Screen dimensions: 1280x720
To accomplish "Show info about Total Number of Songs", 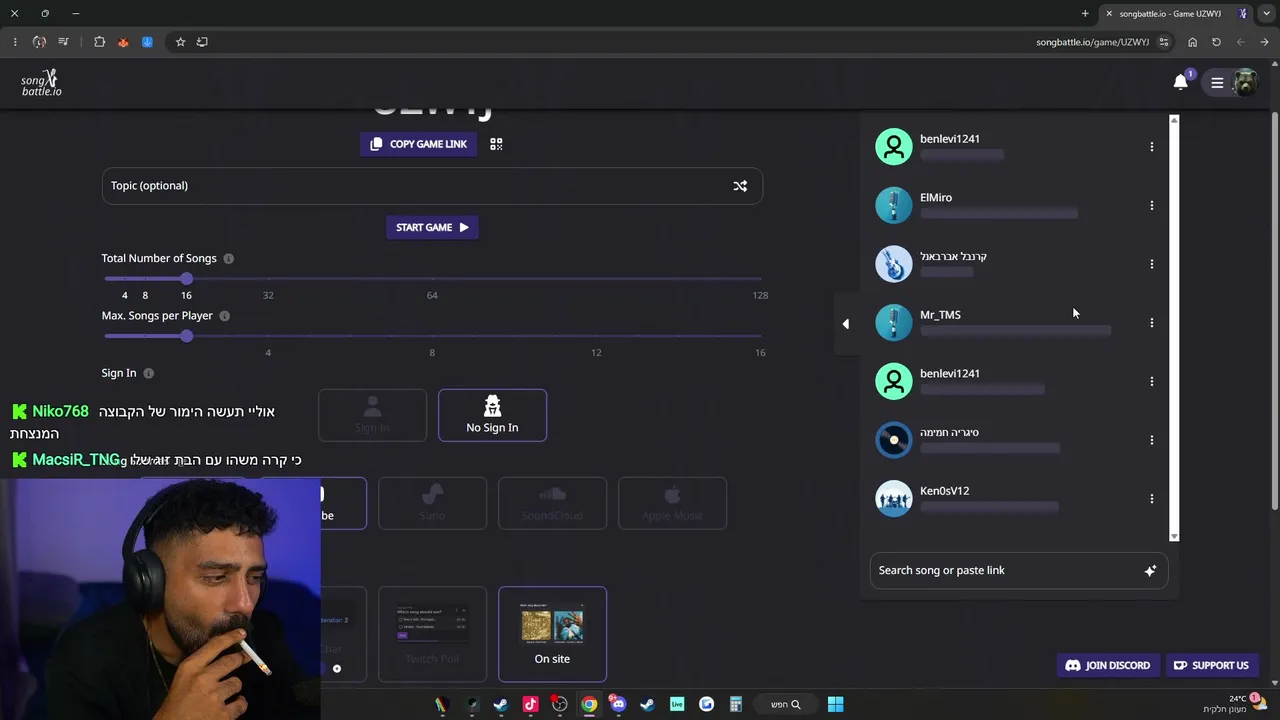I will [228, 259].
